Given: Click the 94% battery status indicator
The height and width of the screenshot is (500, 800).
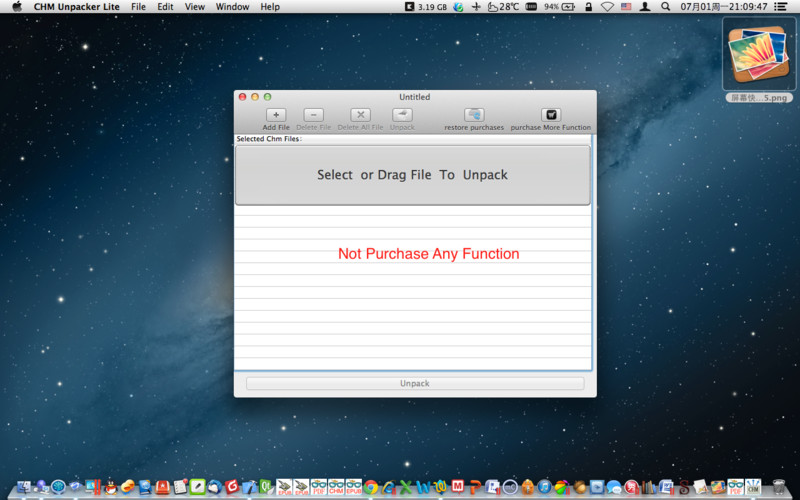Looking at the screenshot, I should tap(559, 7).
